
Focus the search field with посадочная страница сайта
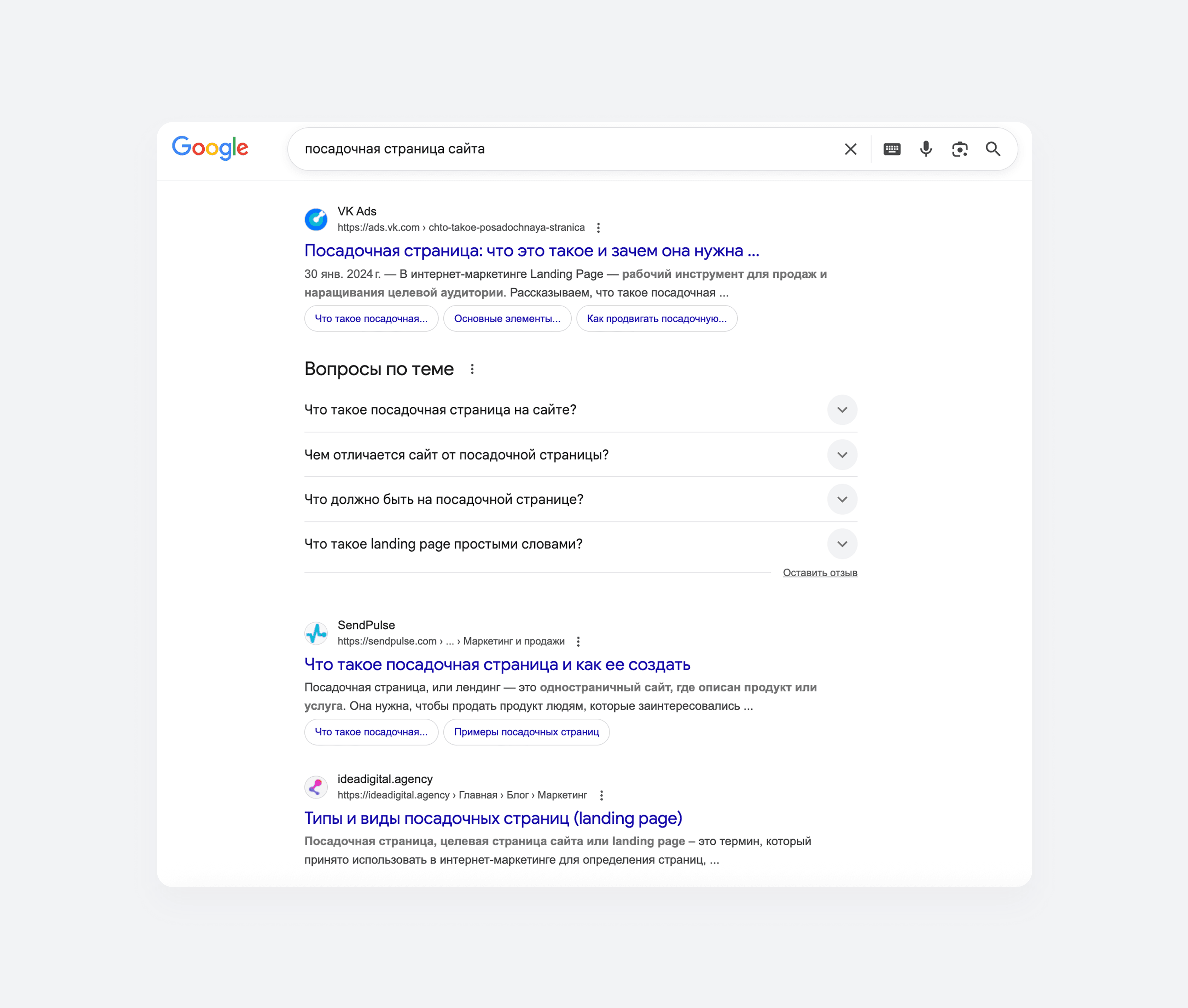pos(565,149)
